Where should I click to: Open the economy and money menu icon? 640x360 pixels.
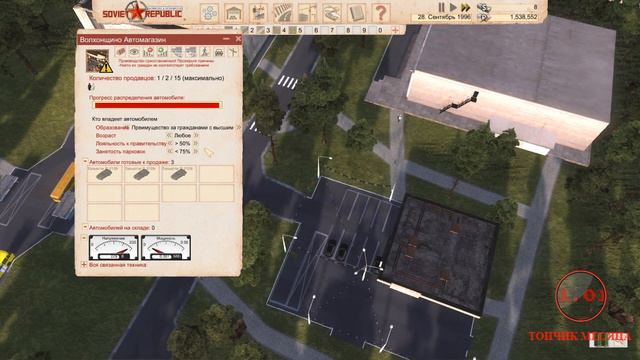tap(331, 13)
